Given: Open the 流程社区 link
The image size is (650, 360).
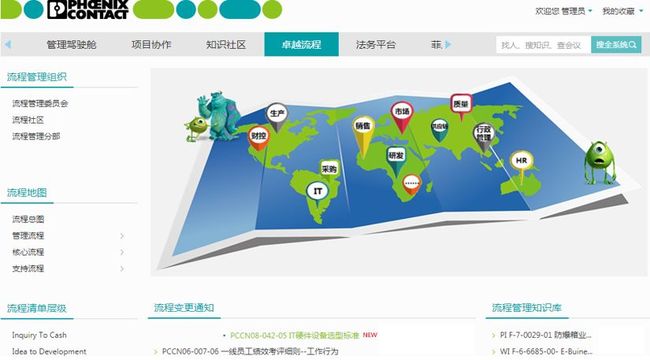Looking at the screenshot, I should (28, 120).
